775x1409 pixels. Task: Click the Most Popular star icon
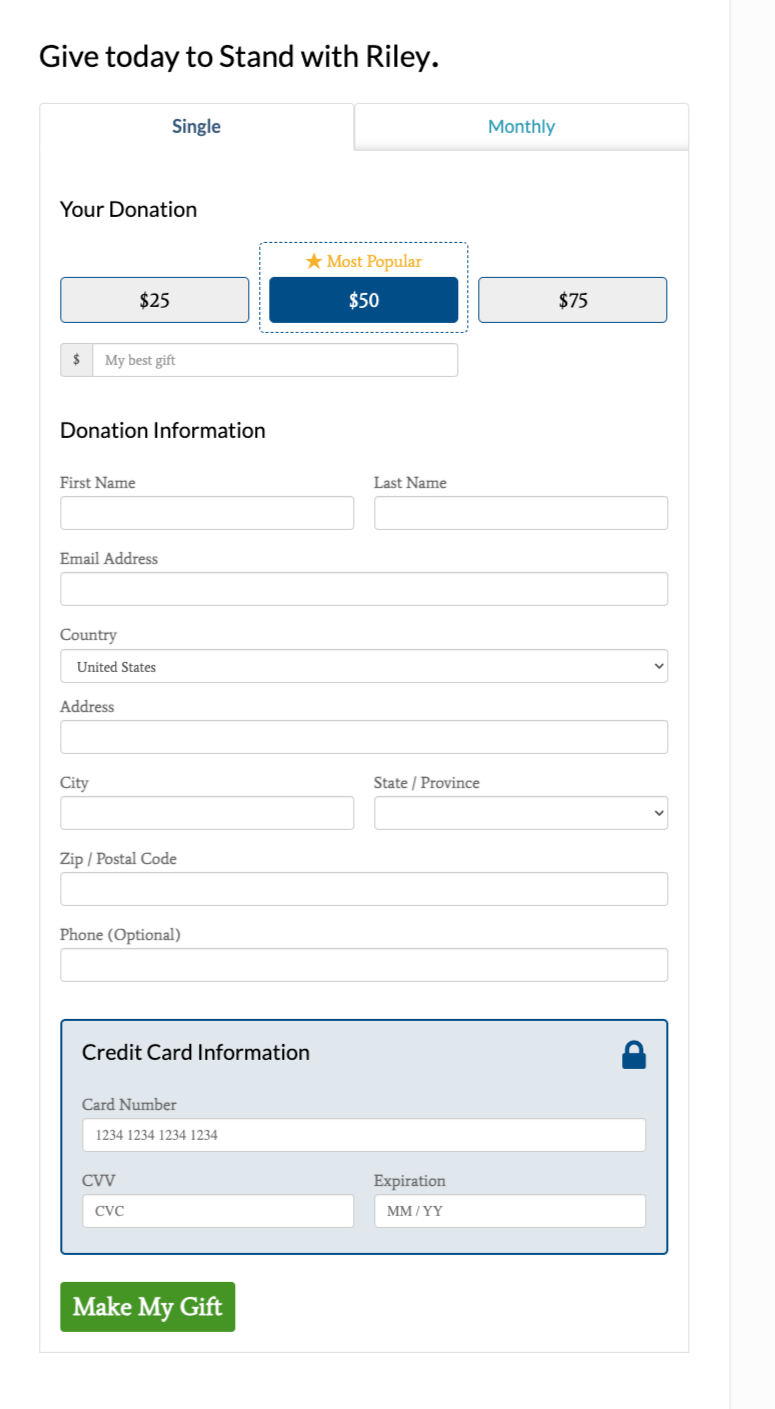click(314, 261)
